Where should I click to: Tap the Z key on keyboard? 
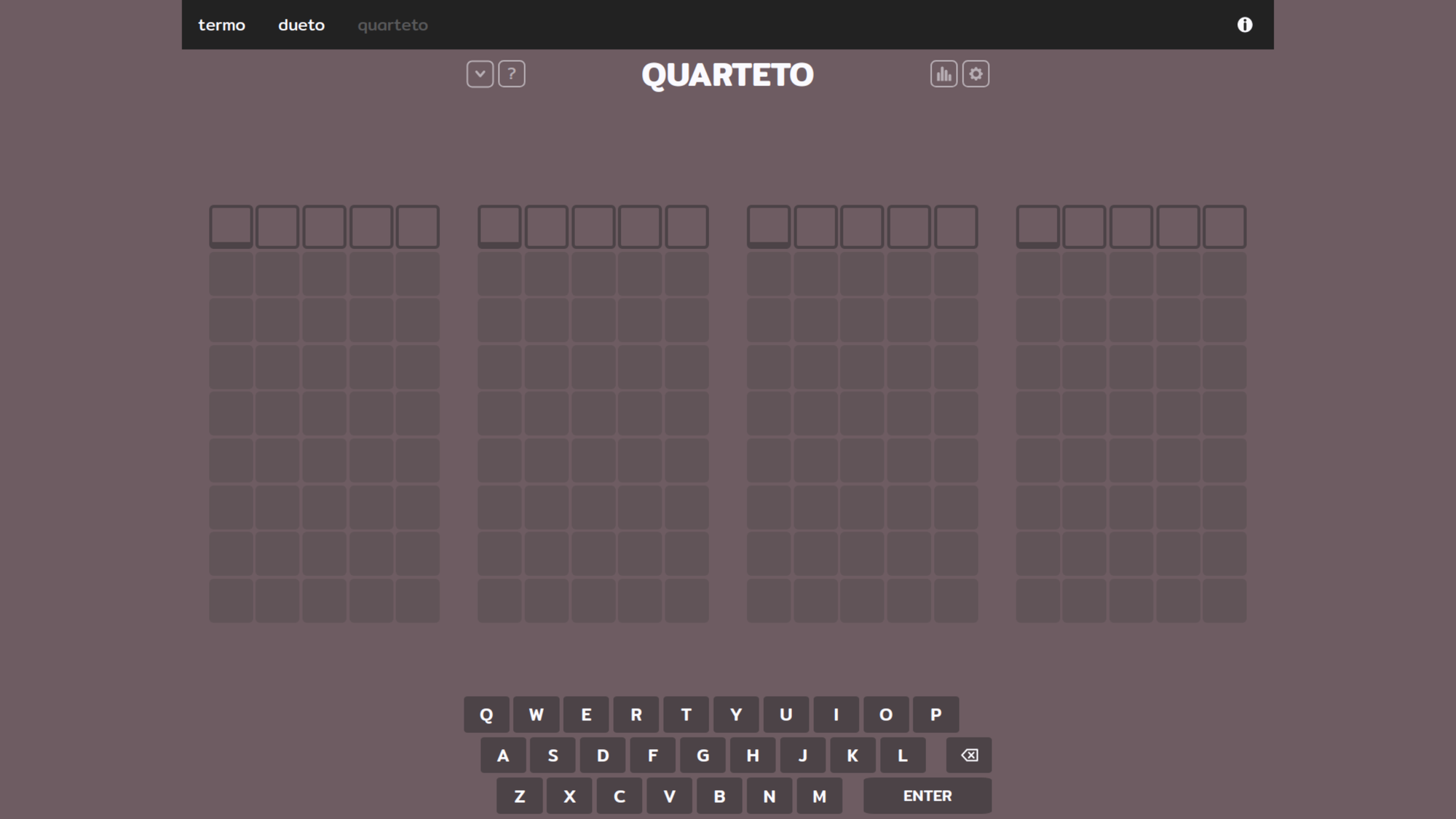tap(520, 796)
